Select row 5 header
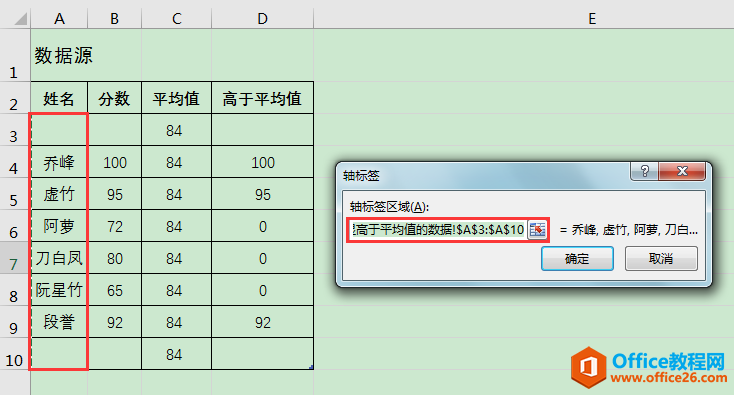 15,194
